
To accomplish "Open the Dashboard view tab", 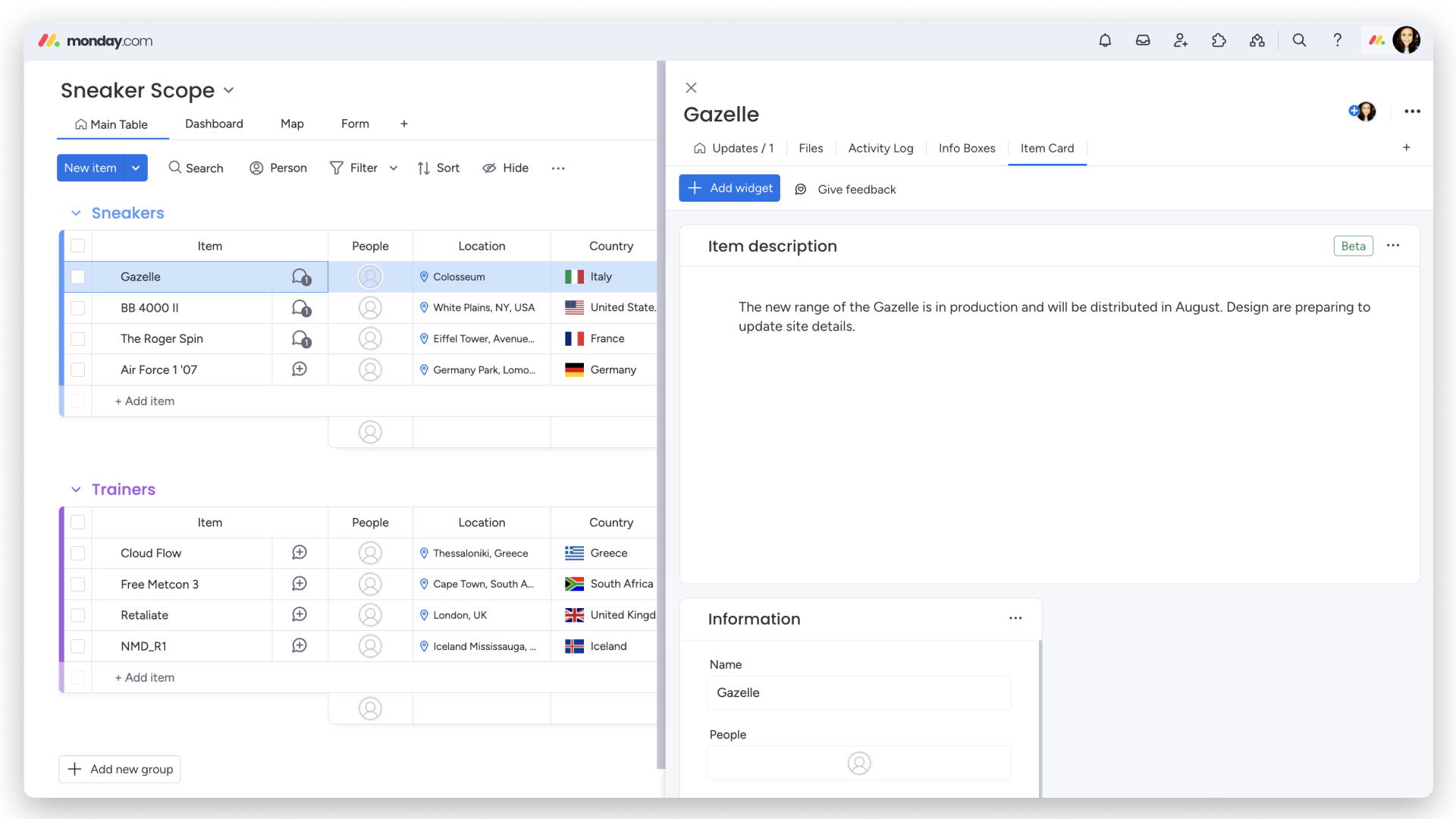I will coord(214,124).
